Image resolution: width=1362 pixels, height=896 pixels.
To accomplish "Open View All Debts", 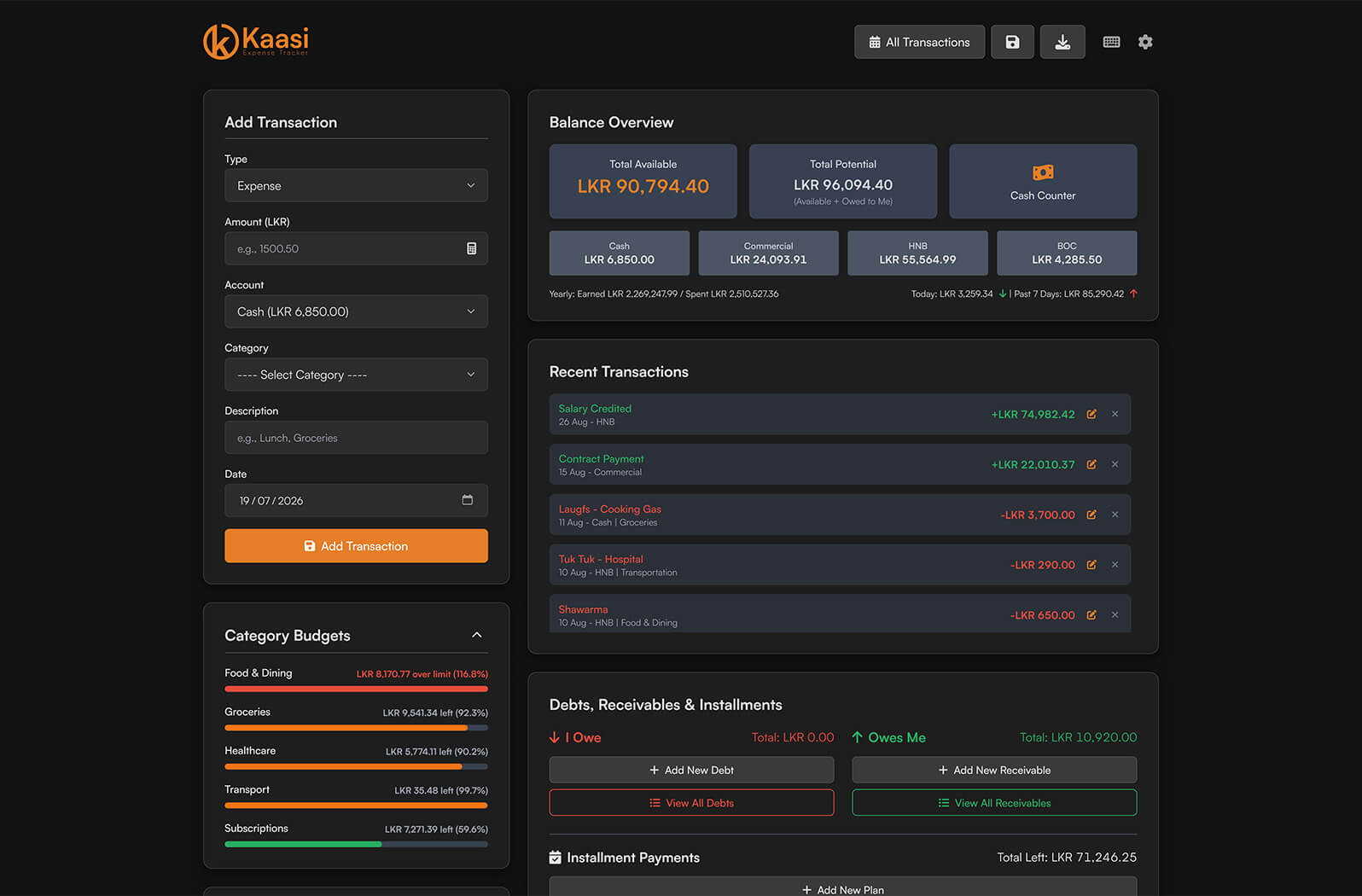I will coord(691,803).
